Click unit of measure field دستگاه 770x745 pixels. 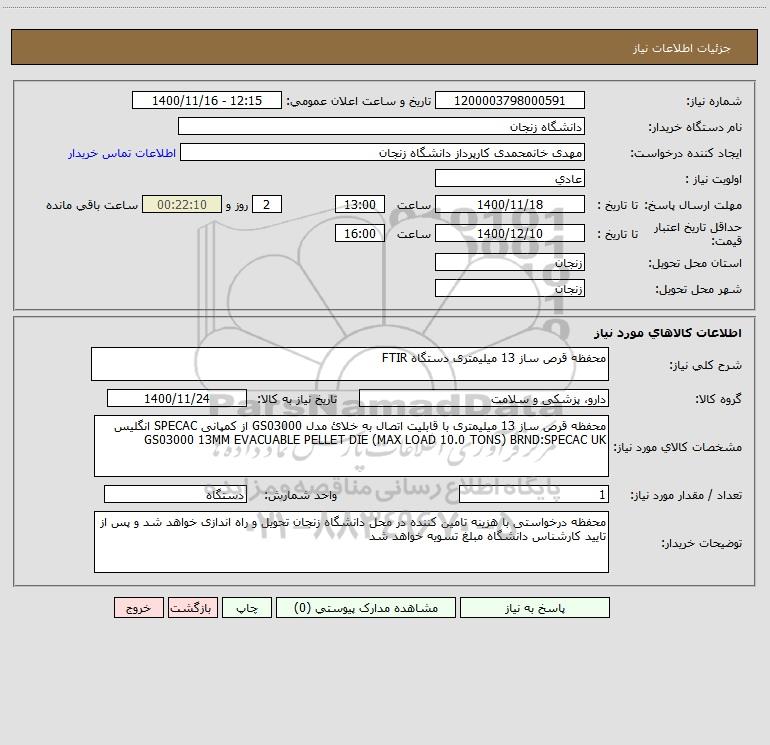tap(175, 494)
